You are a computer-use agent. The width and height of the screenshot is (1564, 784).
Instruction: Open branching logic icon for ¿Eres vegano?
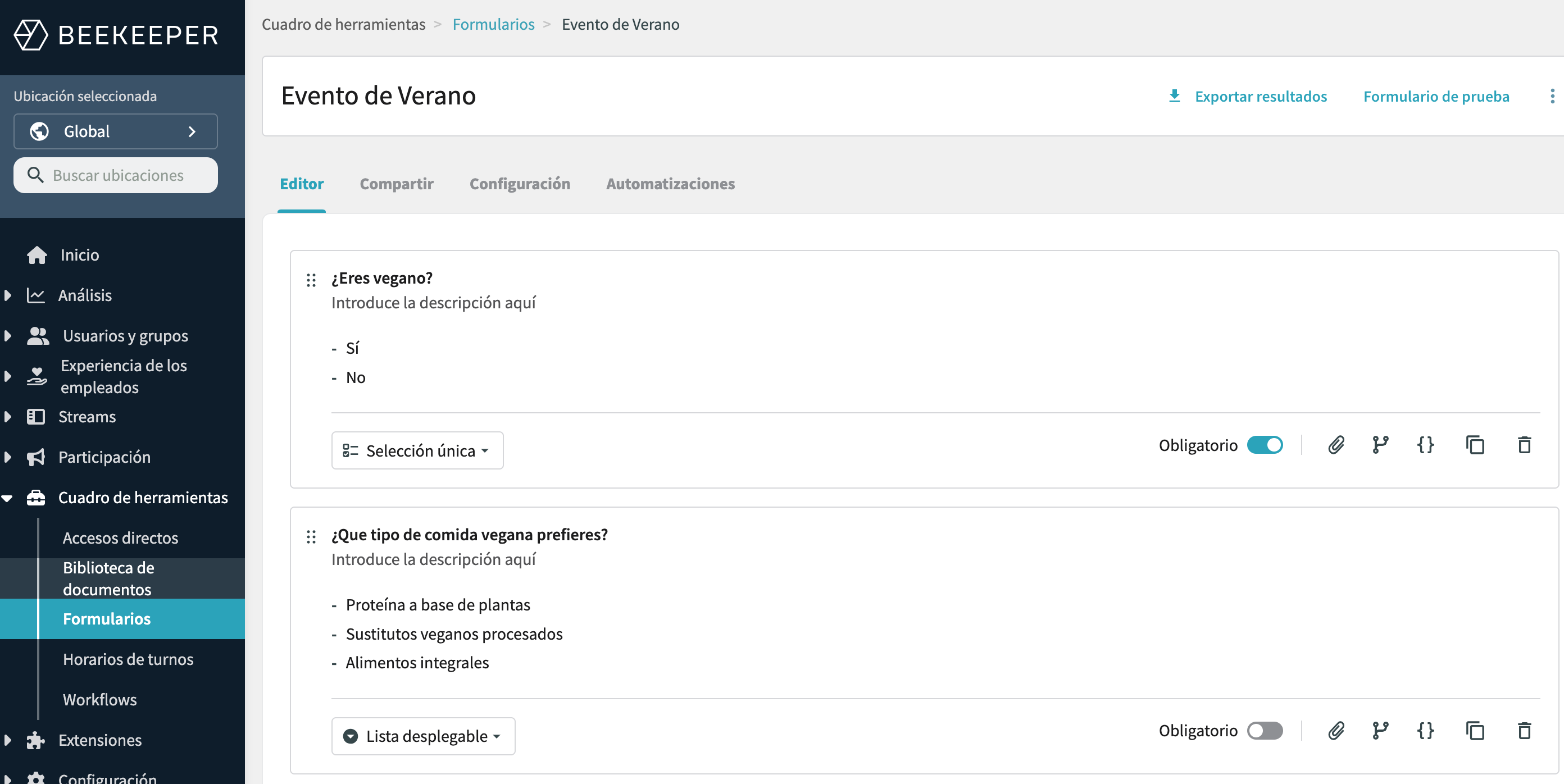[1380, 445]
